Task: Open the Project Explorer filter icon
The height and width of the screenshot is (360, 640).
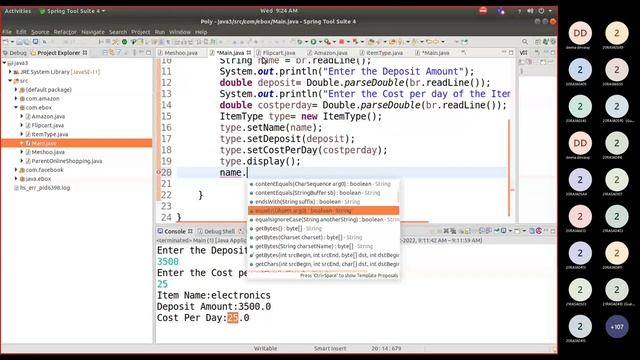Action: (x=119, y=53)
